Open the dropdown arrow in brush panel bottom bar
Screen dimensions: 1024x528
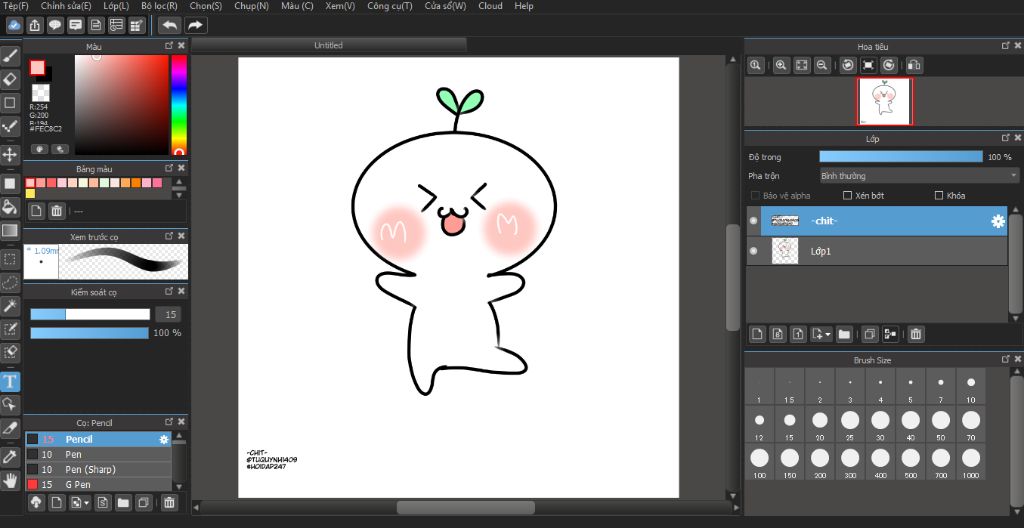point(86,503)
